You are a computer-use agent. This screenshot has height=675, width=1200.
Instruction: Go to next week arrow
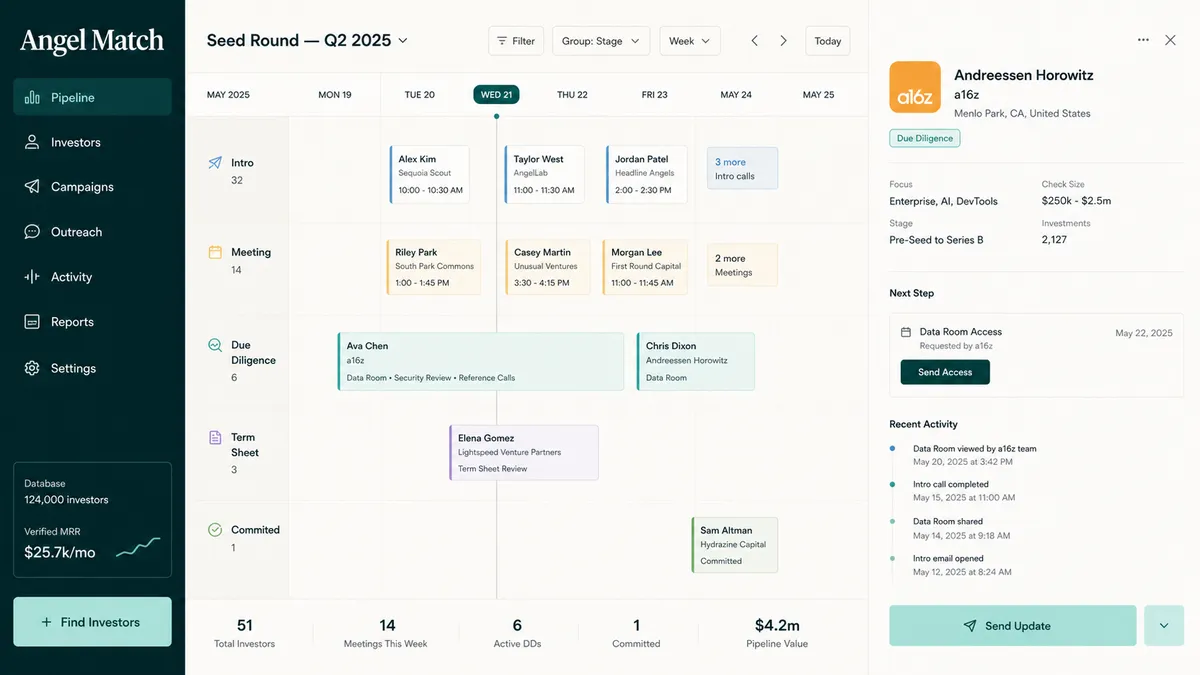coord(784,41)
